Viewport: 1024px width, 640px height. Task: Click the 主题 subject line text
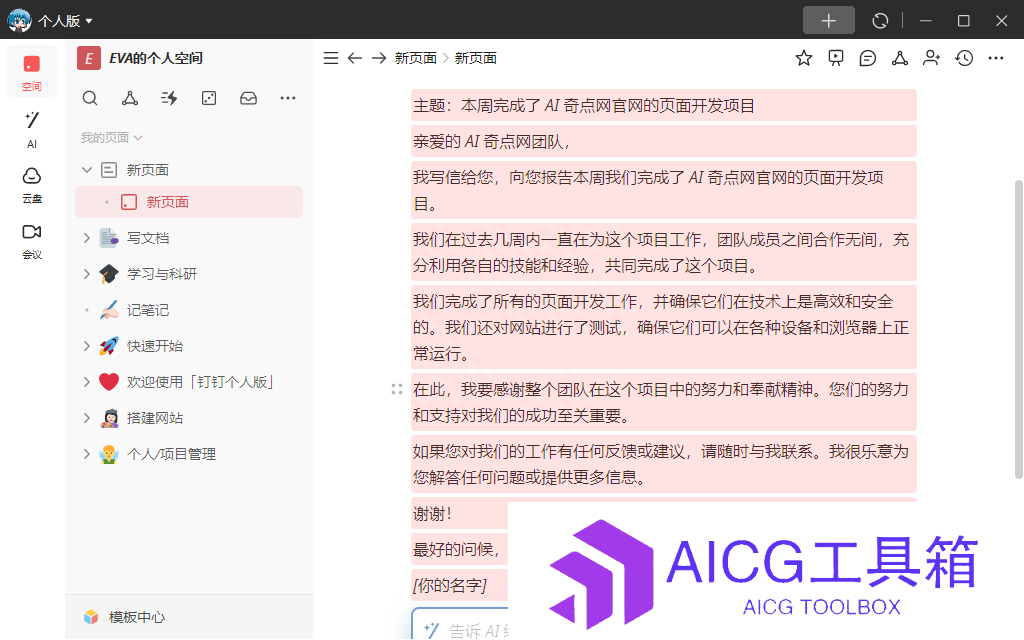[584, 106]
